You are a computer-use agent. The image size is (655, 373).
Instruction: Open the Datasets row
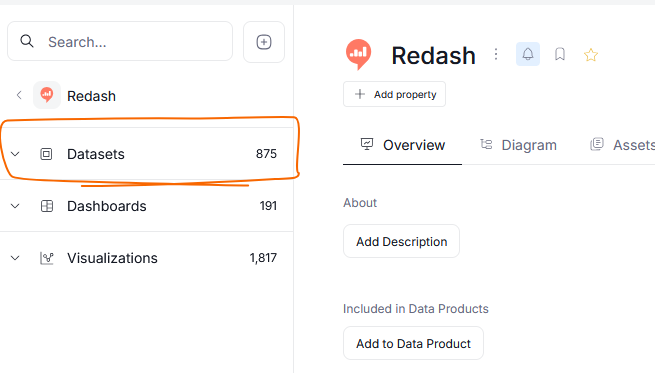point(147,154)
